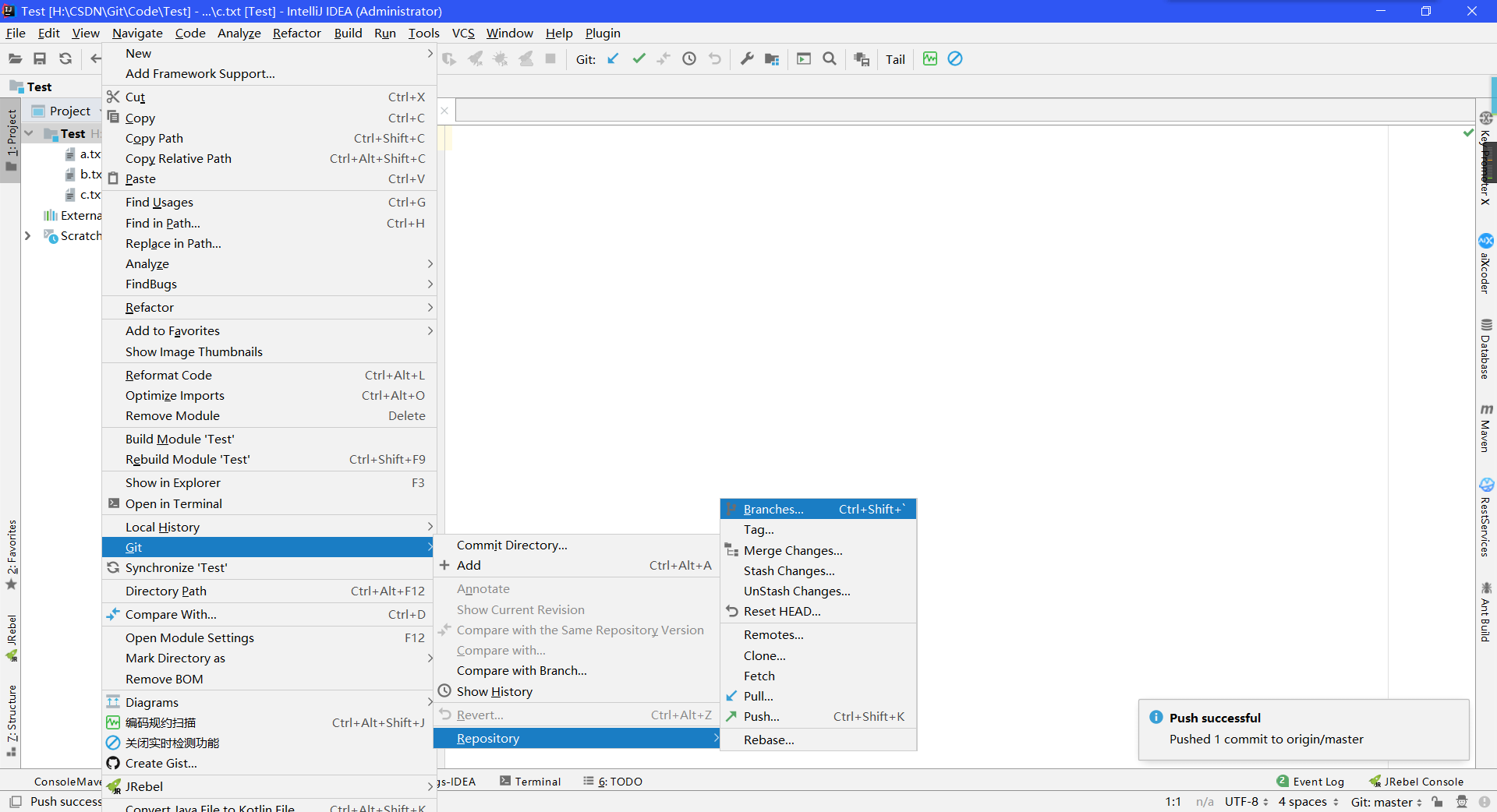Open the Git master branch dropdown
Screen dimensions: 1497x812
tap(1386, 802)
